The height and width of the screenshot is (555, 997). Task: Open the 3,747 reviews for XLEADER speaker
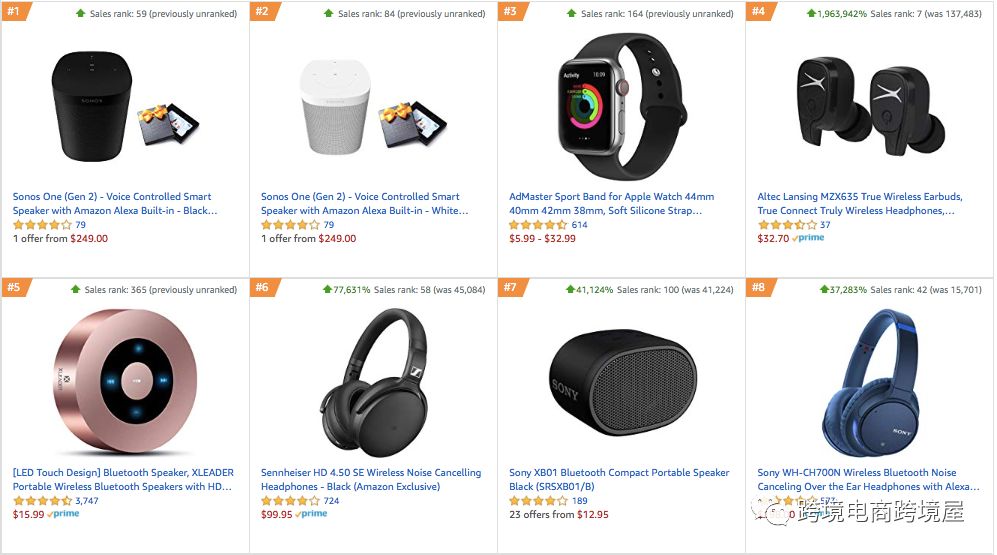point(87,501)
